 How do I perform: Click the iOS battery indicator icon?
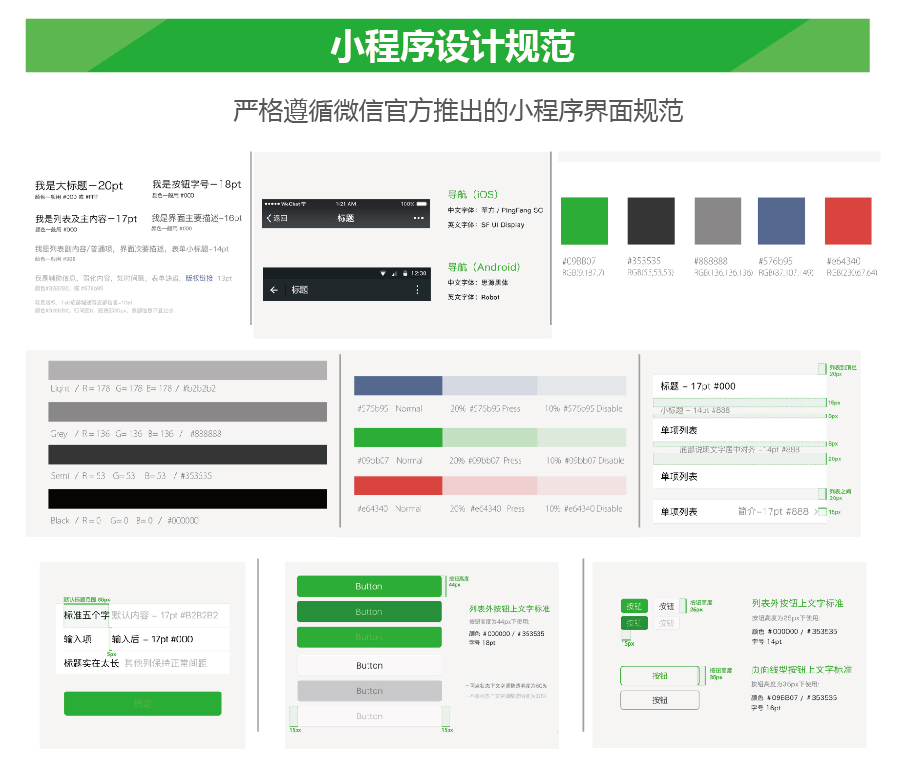tap(422, 204)
